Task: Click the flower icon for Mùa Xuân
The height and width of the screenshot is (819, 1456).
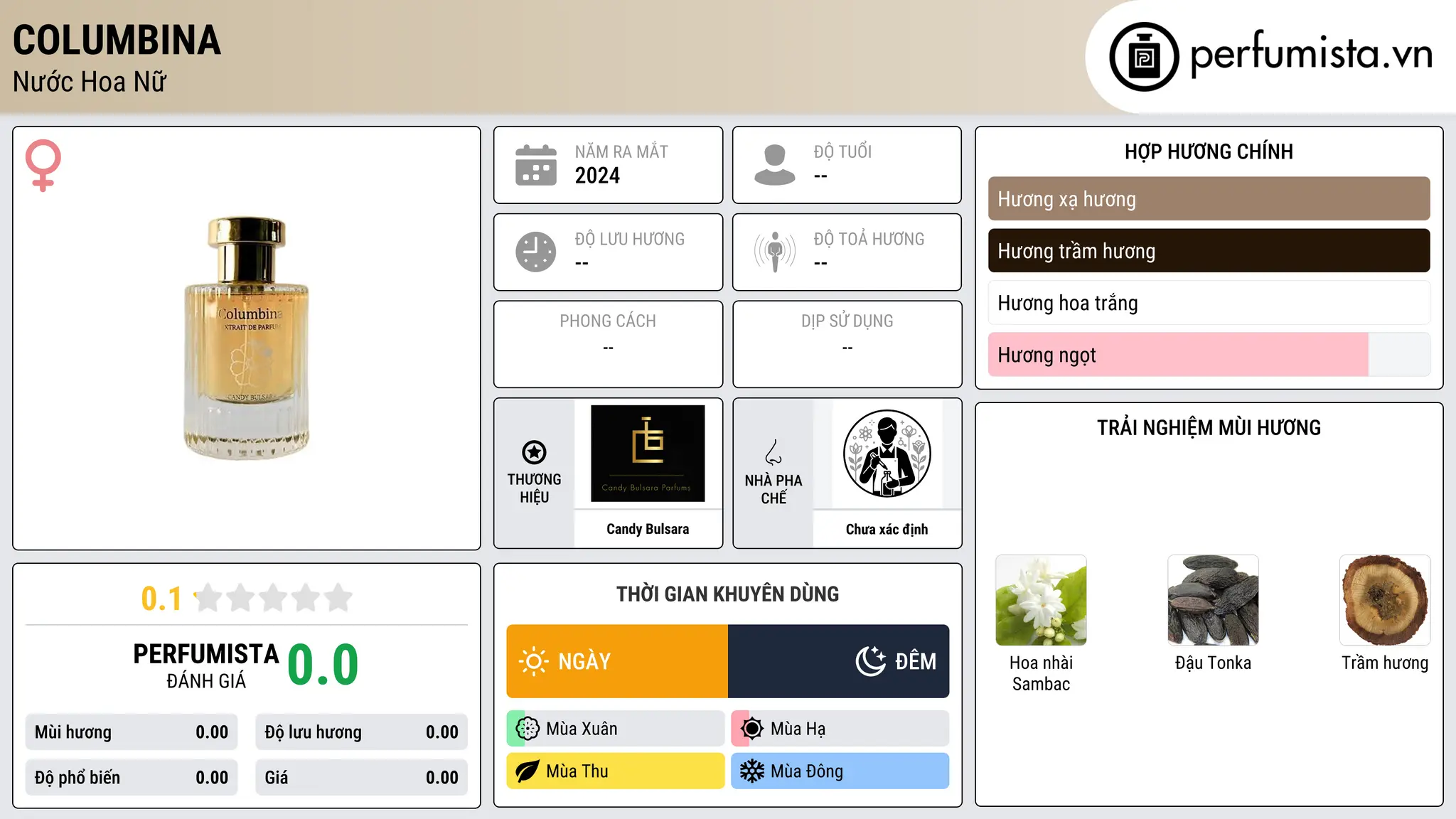Action: [x=528, y=729]
